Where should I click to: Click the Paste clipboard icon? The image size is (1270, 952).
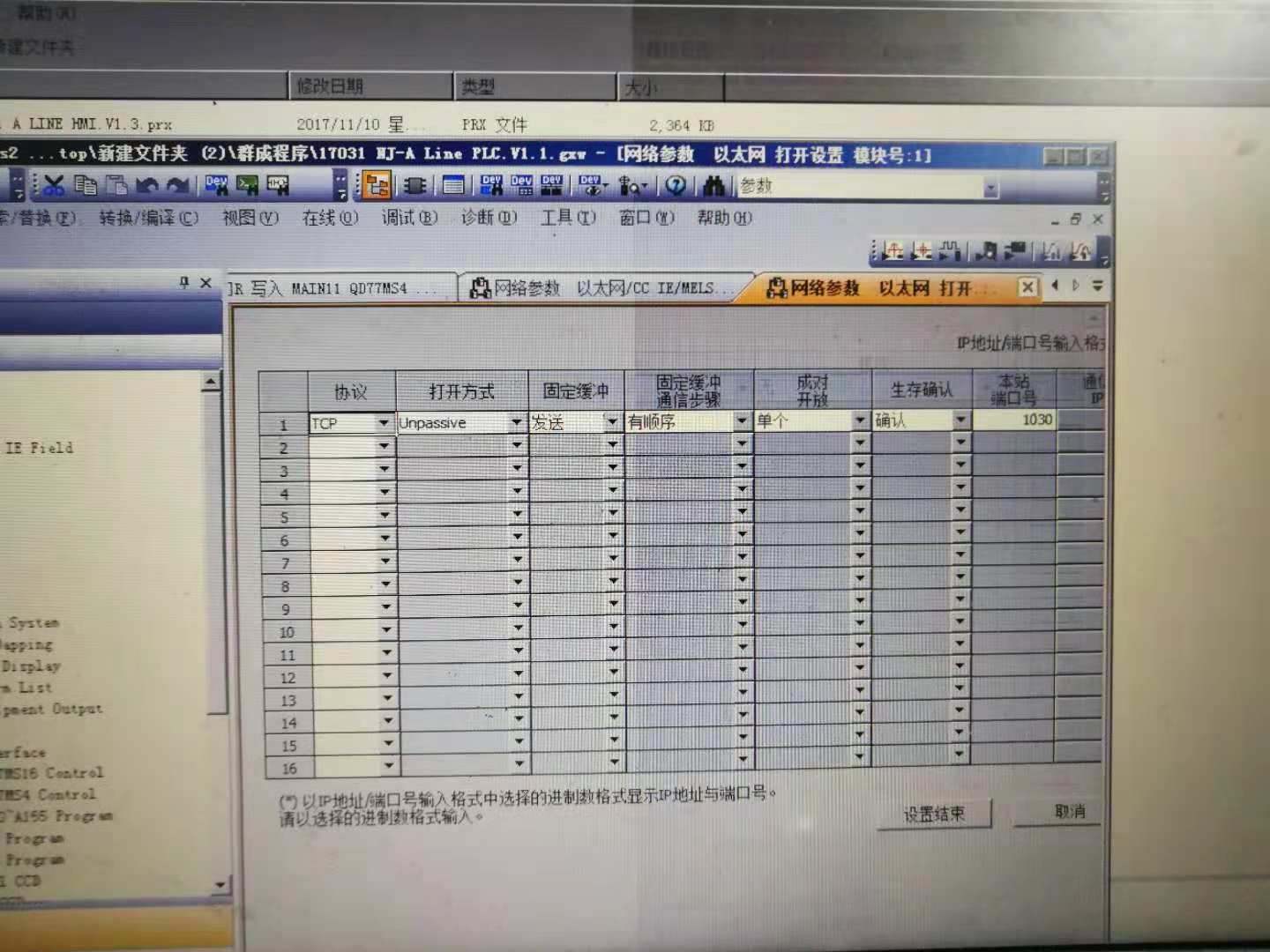pos(116,185)
